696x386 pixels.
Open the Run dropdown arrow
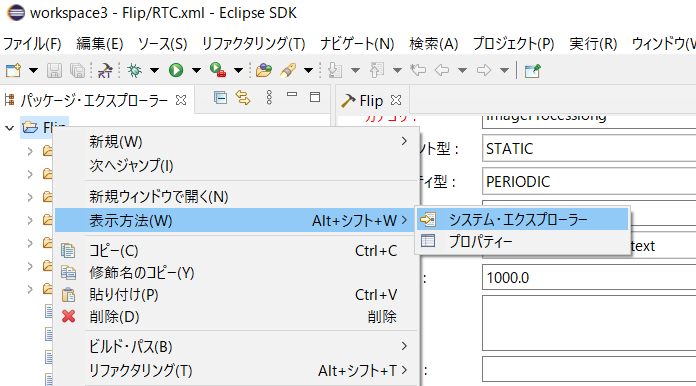tap(196, 71)
